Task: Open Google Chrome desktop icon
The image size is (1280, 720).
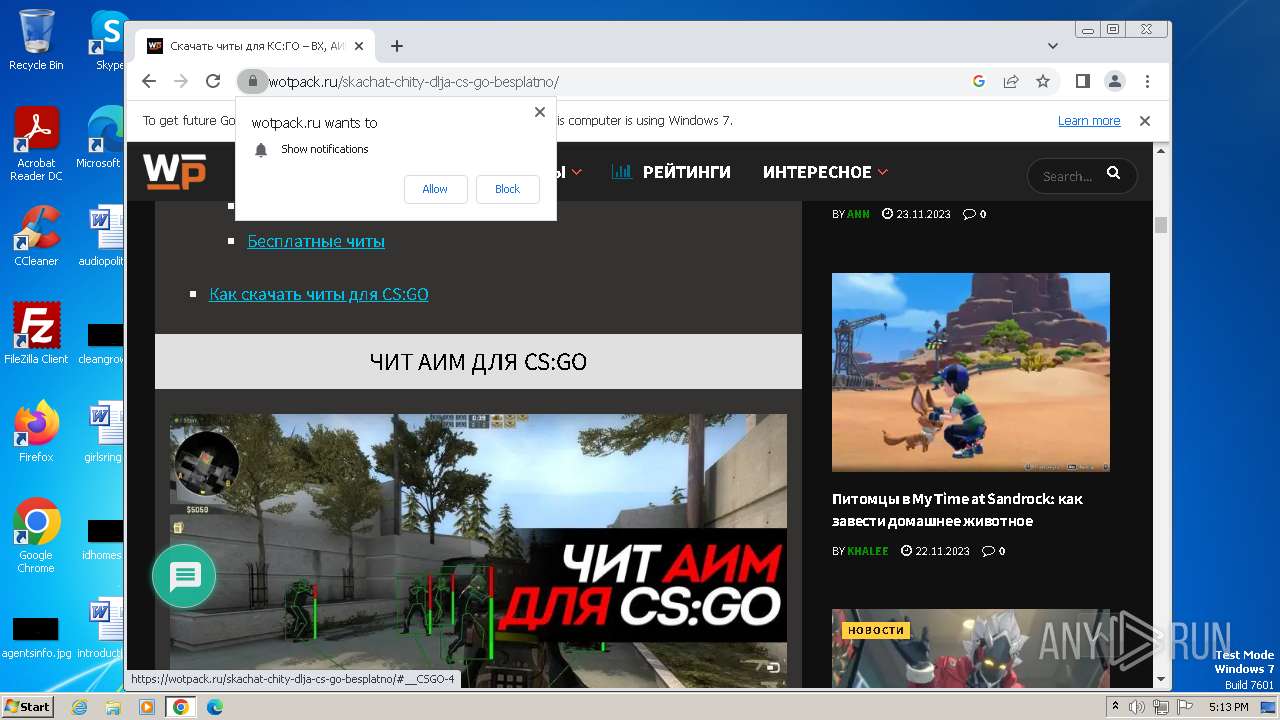Action: (36, 536)
